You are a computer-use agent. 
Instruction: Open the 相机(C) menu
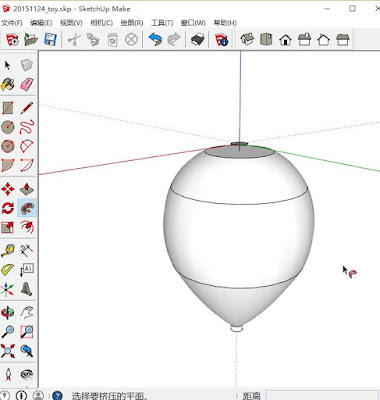102,23
